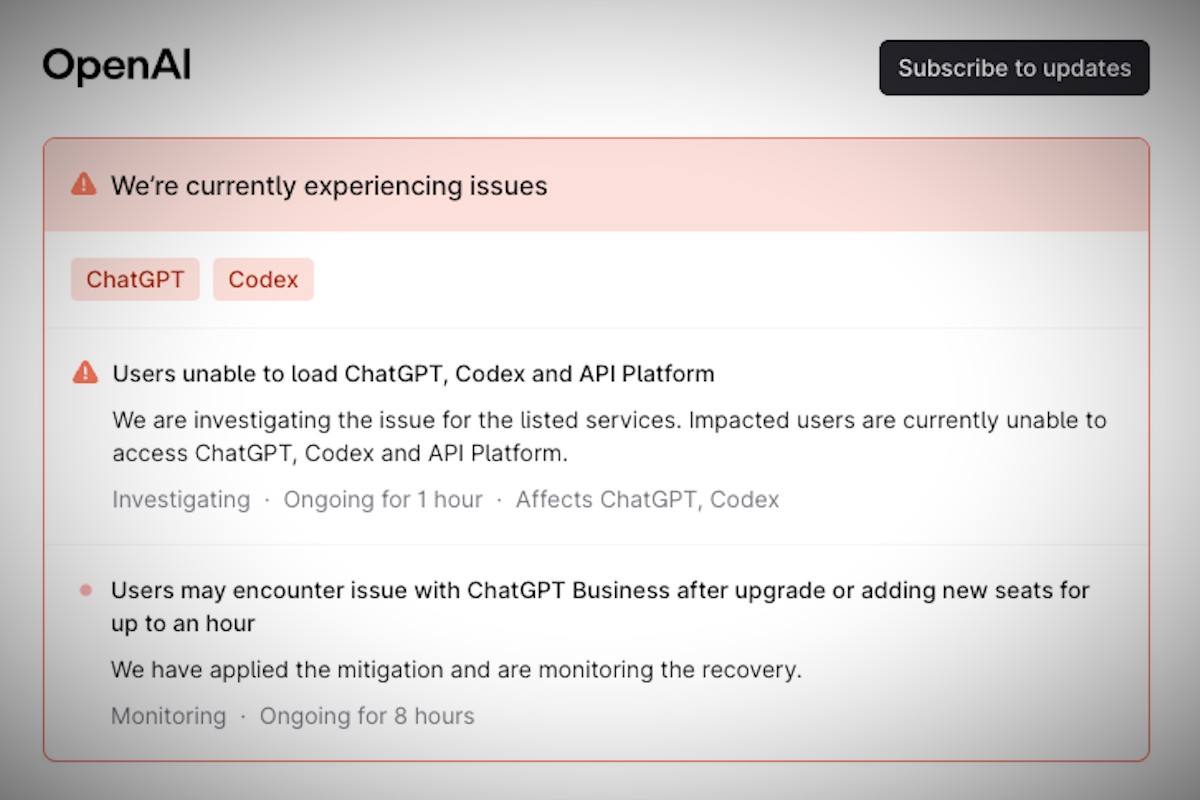The image size is (1200, 800).
Task: Click the OpenAI wordmark in the header
Action: pyautogui.click(x=117, y=65)
